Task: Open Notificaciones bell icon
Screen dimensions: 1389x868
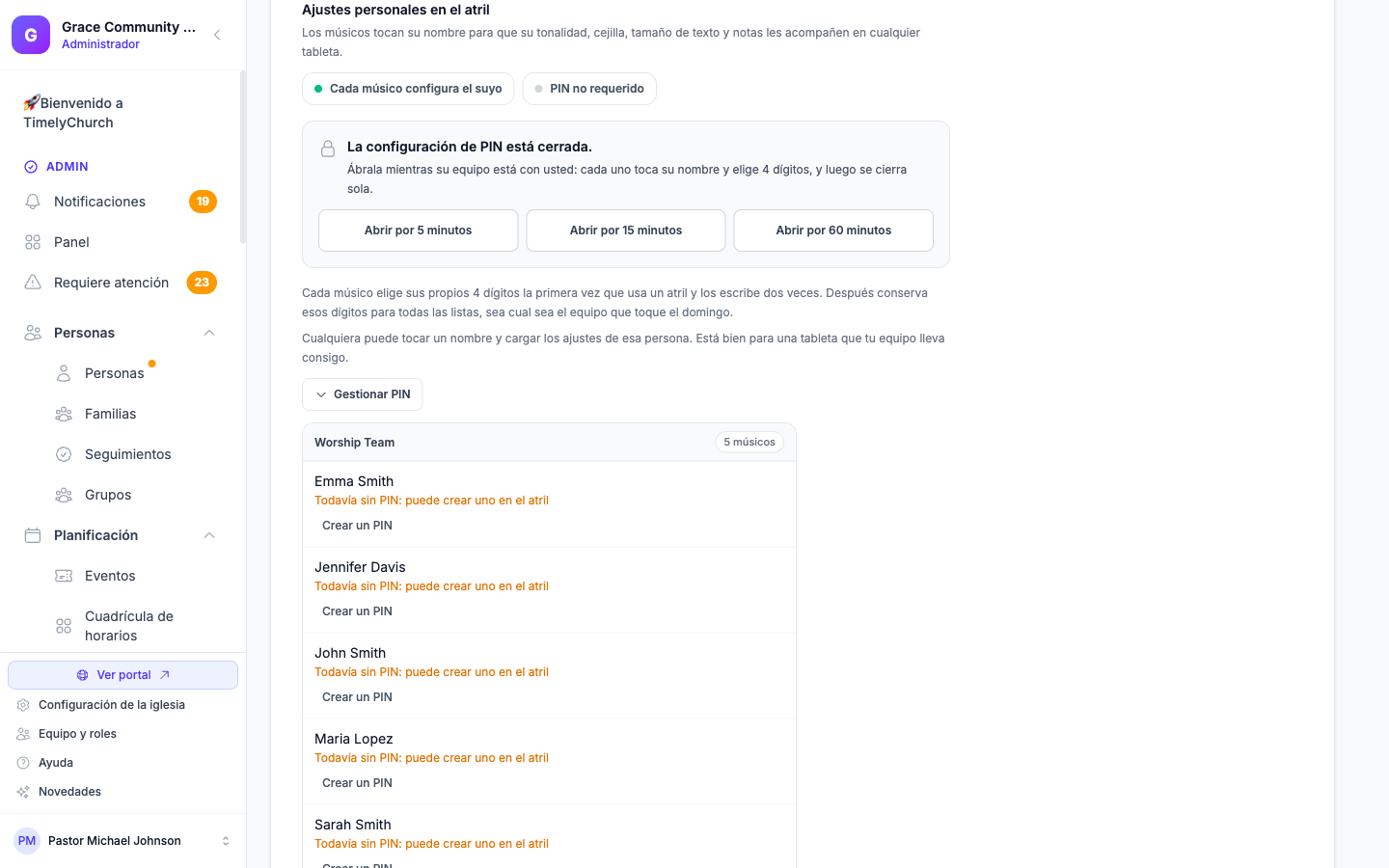Action: pos(33,202)
